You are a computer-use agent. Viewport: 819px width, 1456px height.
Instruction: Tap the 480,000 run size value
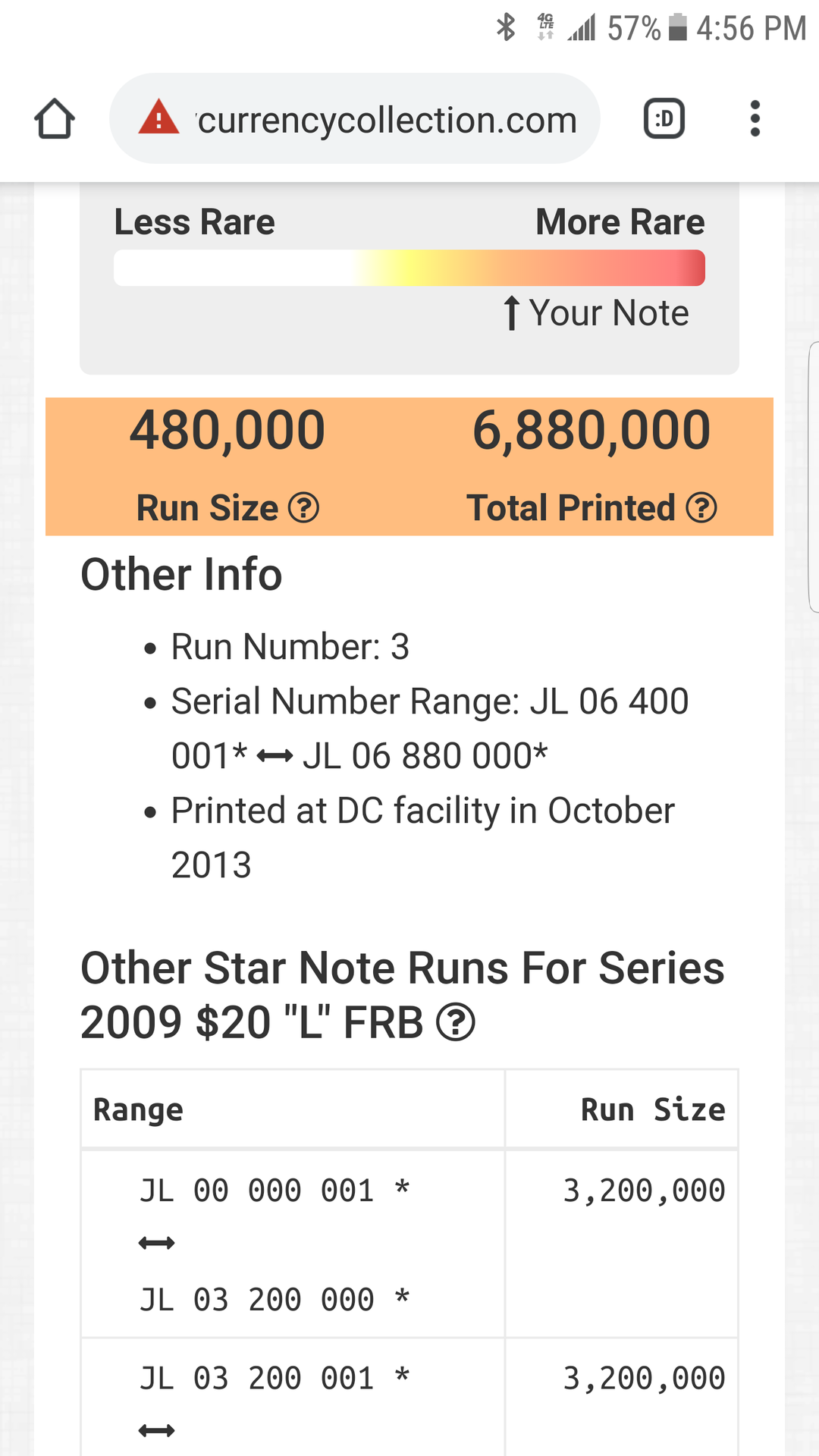[227, 430]
